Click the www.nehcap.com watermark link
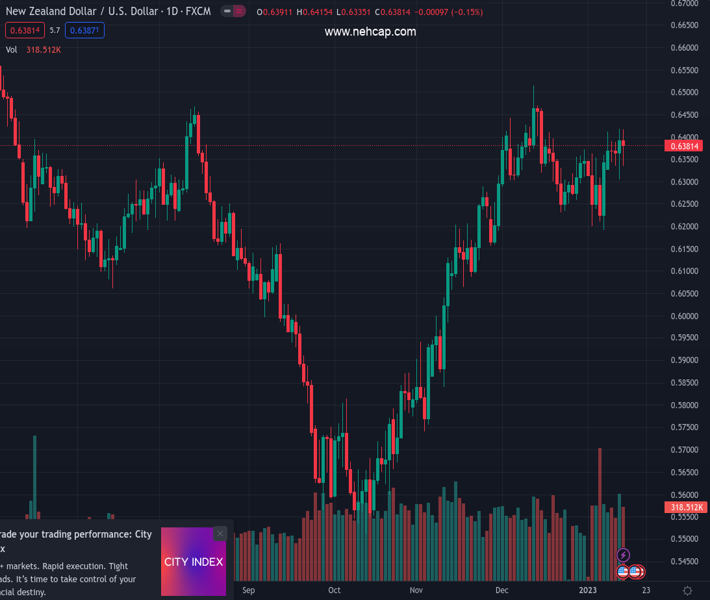The height and width of the screenshot is (600, 710). pos(370,32)
